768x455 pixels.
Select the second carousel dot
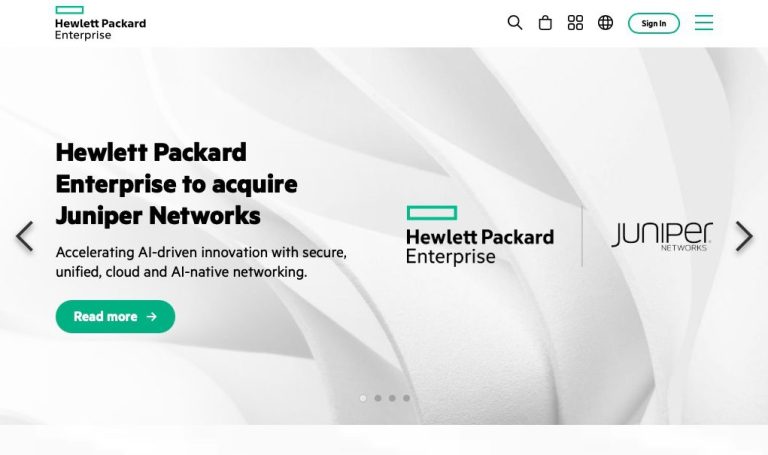pos(378,398)
